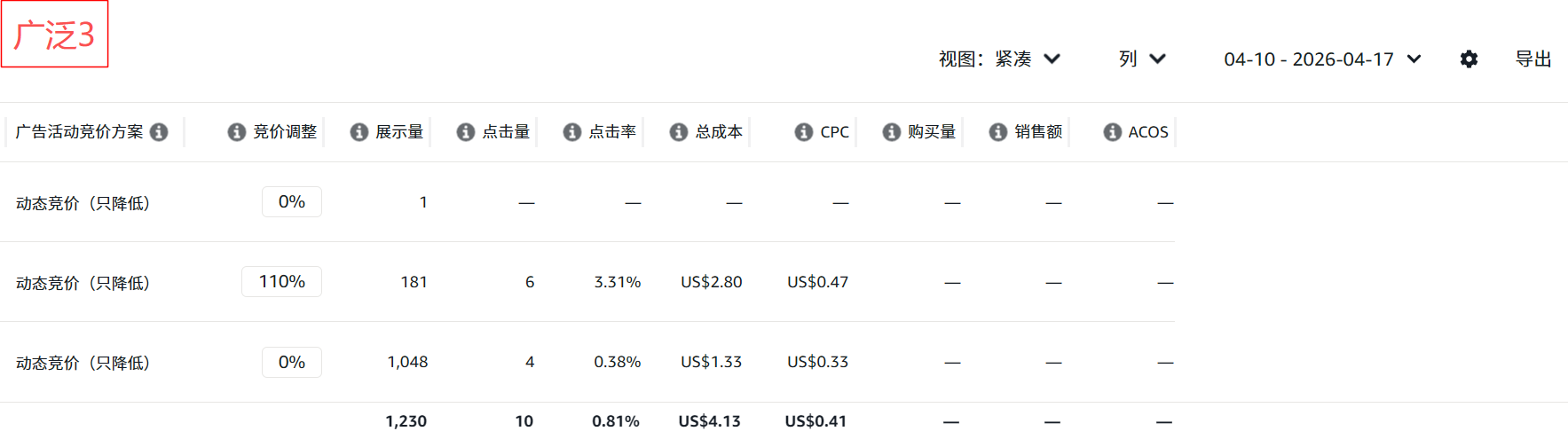
Task: Open the 列 columns dropdown
Action: (1142, 59)
